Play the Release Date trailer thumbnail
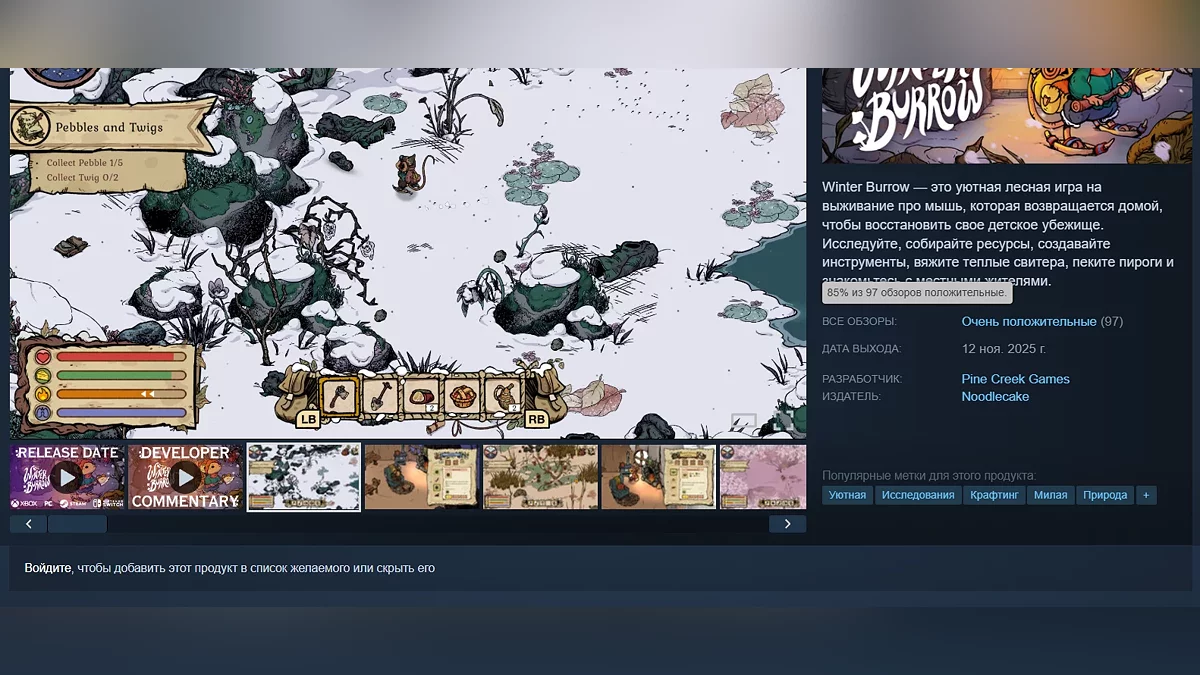The height and width of the screenshot is (675, 1200). (67, 477)
